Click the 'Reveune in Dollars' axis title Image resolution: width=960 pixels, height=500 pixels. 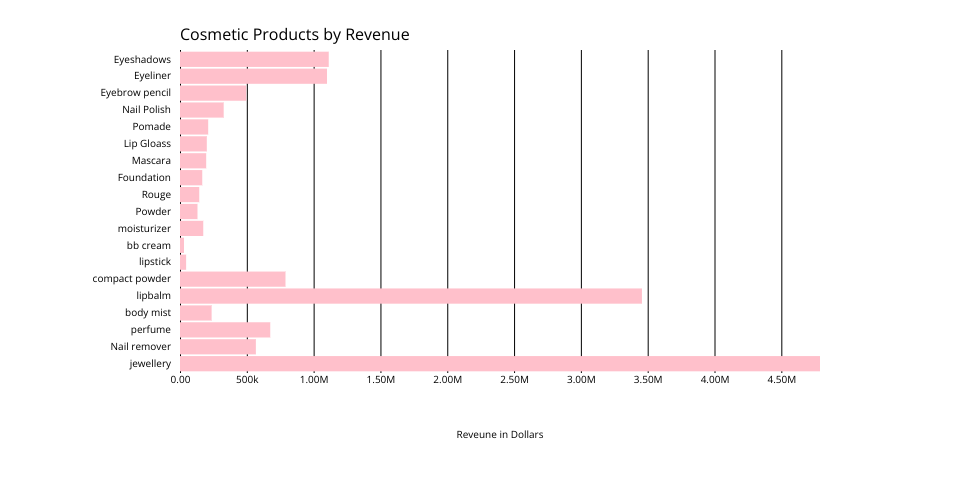pos(499,435)
